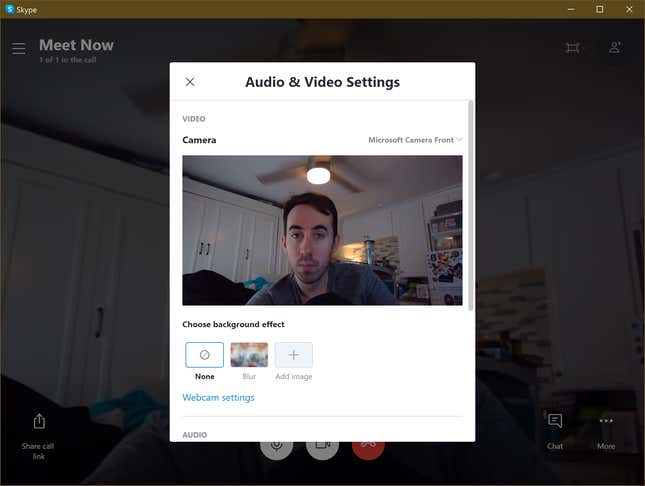
Task: Add a custom background image
Action: click(x=294, y=355)
